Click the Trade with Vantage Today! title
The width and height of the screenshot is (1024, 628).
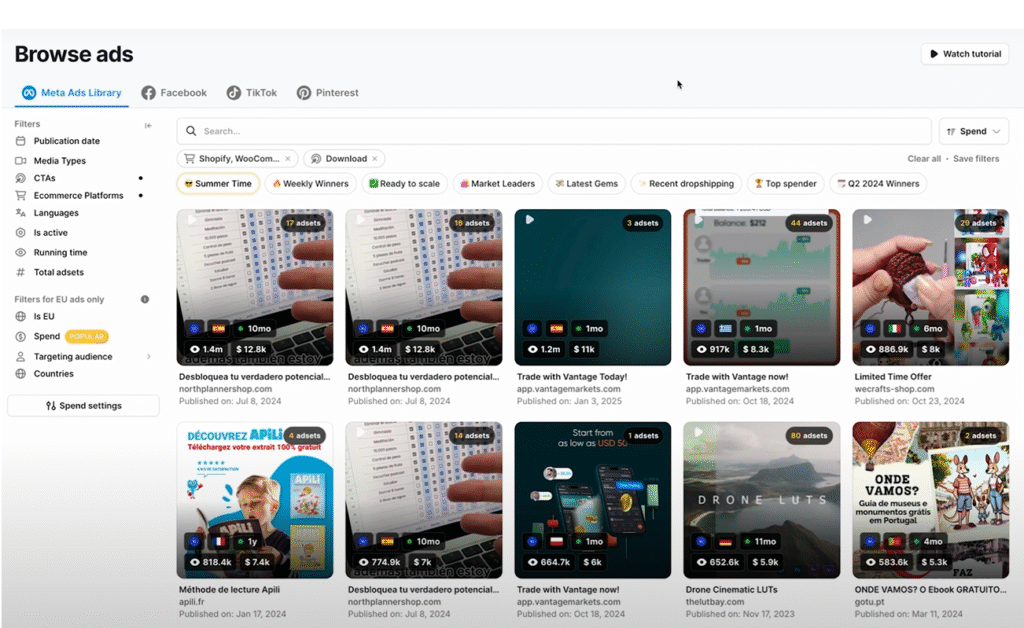coord(571,377)
